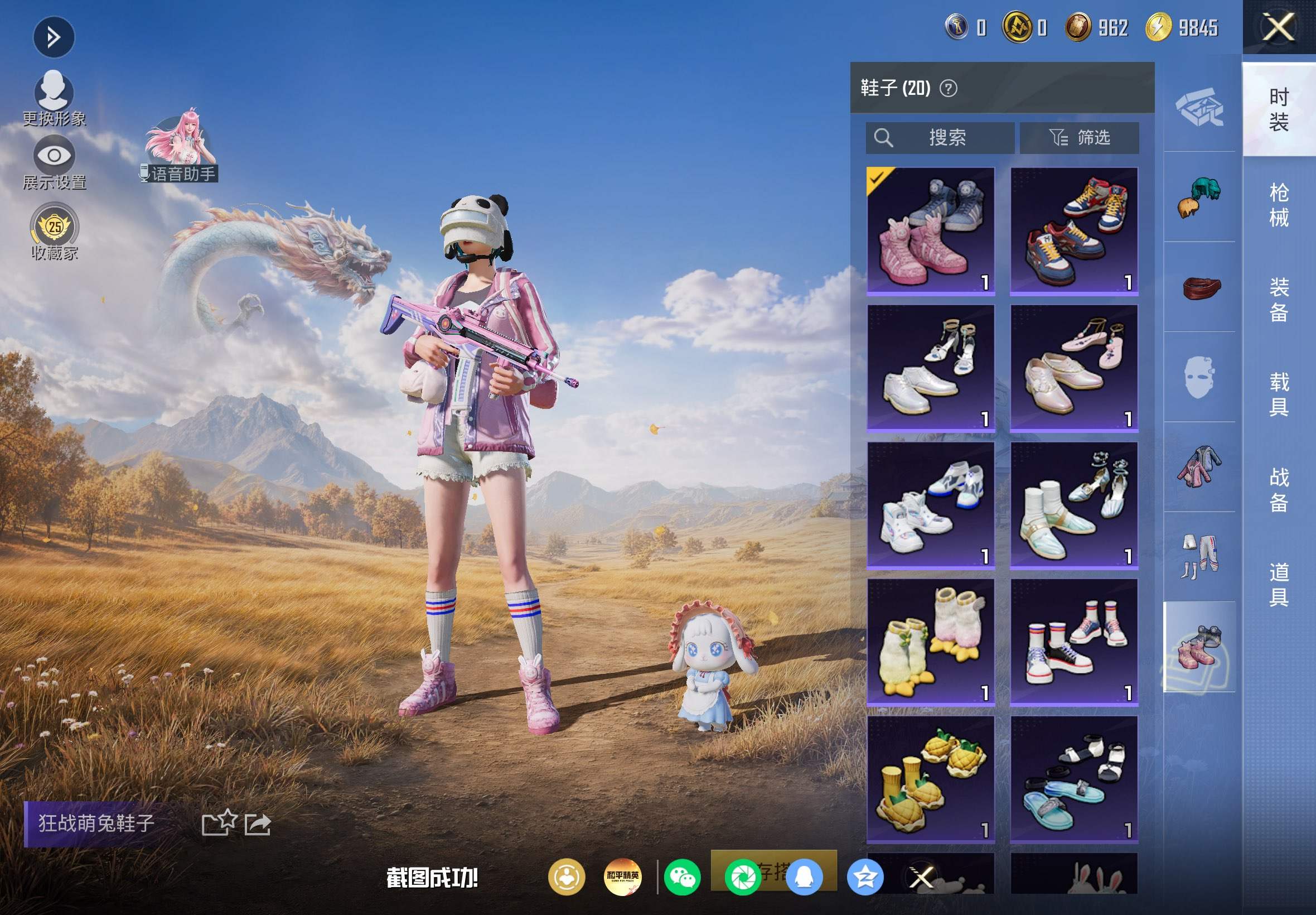Focus the 搜索 search field
The image size is (1316, 915).
pos(940,138)
